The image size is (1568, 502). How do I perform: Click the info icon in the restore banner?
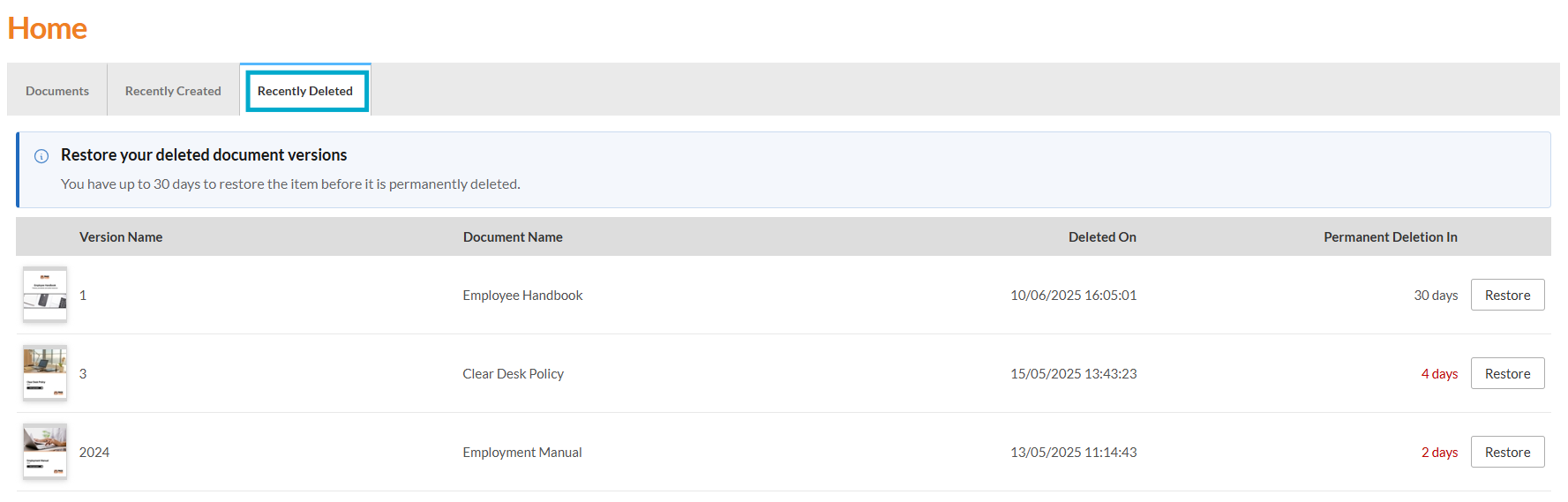(41, 156)
